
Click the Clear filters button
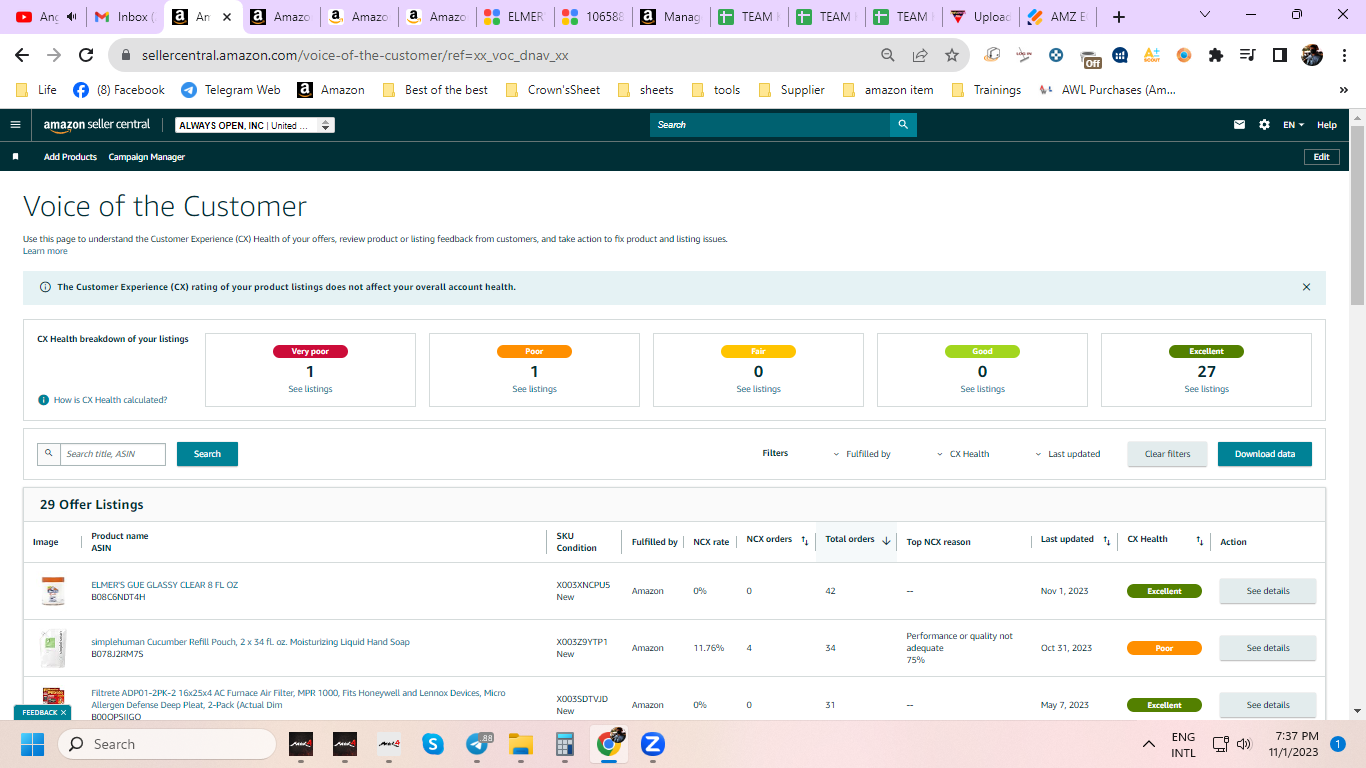pos(1167,454)
